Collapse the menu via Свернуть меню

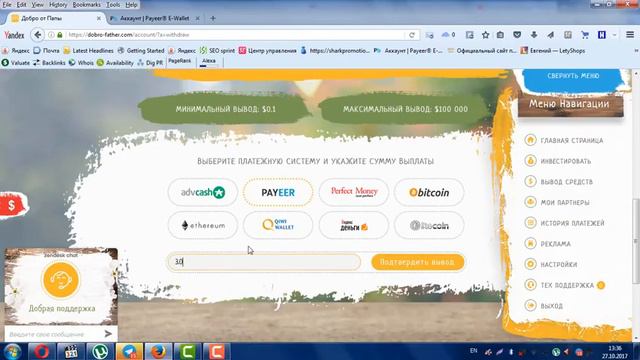click(x=573, y=76)
